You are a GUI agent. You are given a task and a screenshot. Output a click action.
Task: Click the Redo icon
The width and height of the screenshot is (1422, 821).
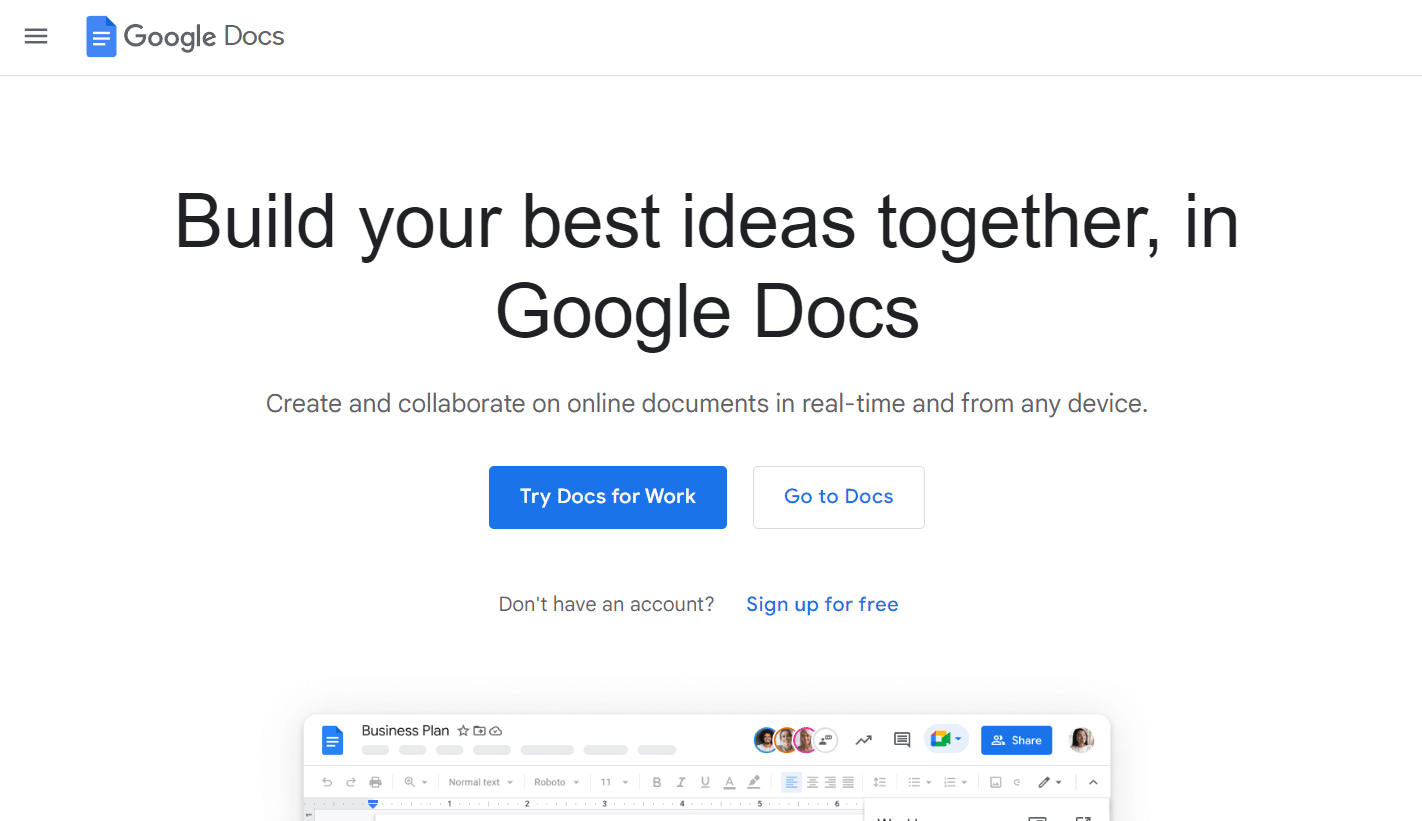351,782
